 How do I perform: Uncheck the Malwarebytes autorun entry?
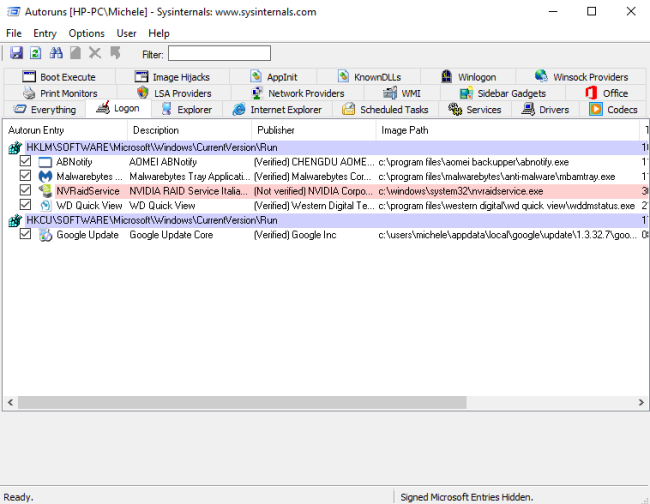click(25, 175)
